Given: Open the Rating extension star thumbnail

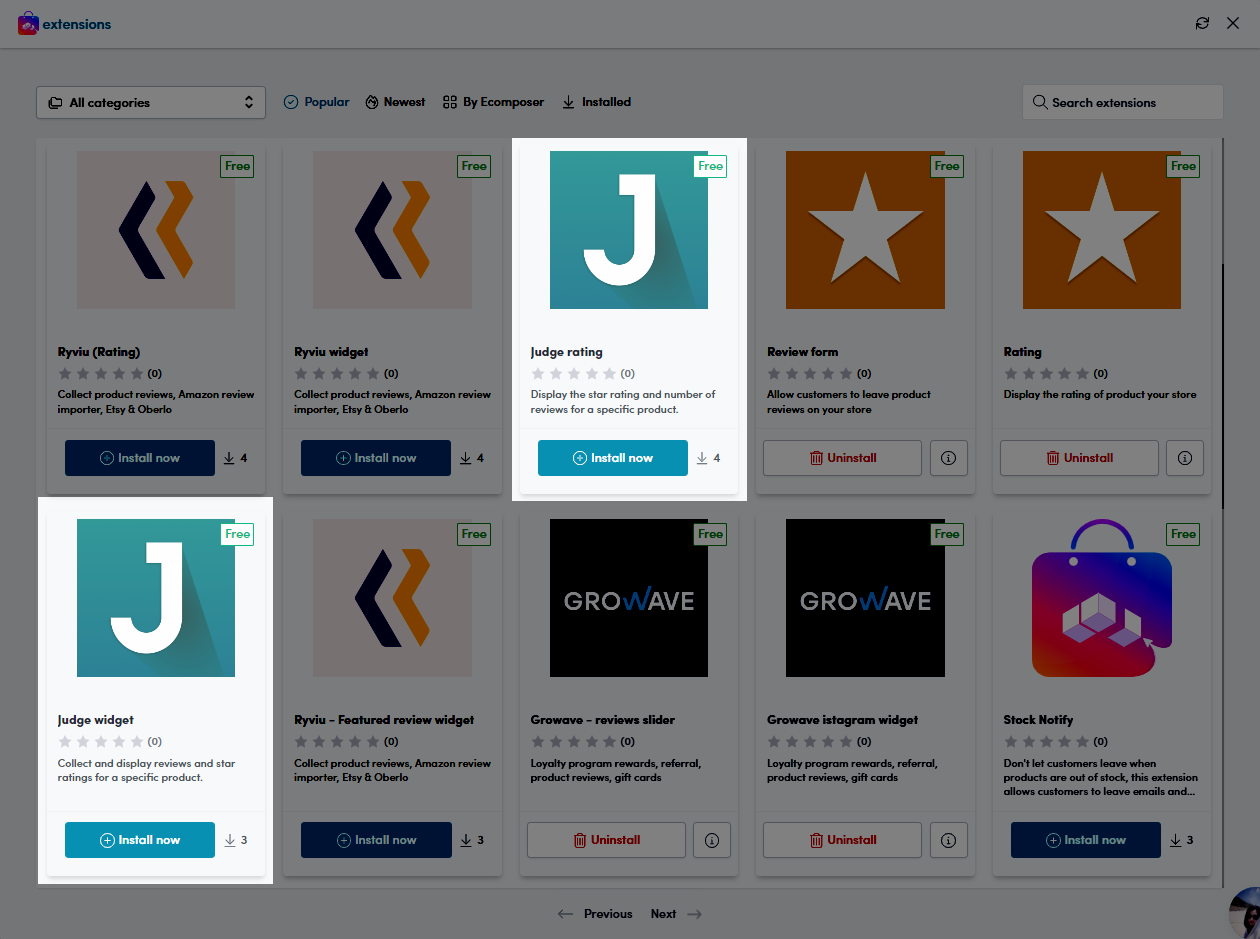Looking at the screenshot, I should click(1102, 230).
